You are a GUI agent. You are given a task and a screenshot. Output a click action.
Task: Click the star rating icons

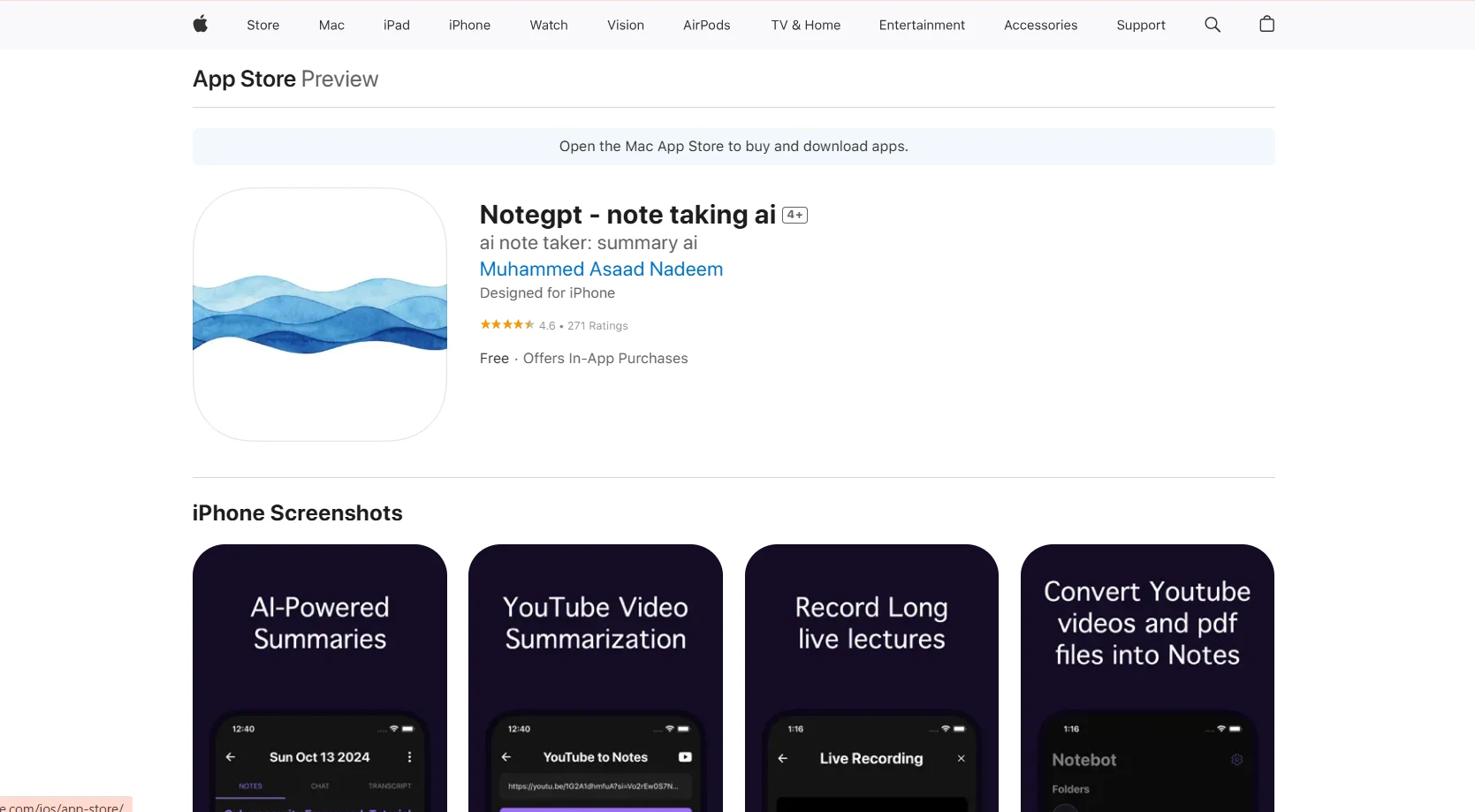506,325
